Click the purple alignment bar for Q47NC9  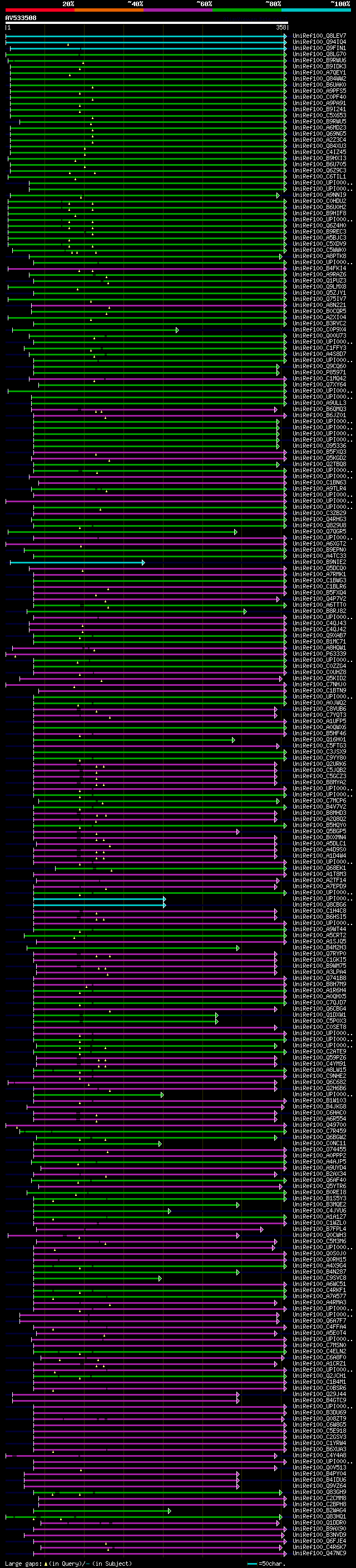pos(160,1553)
